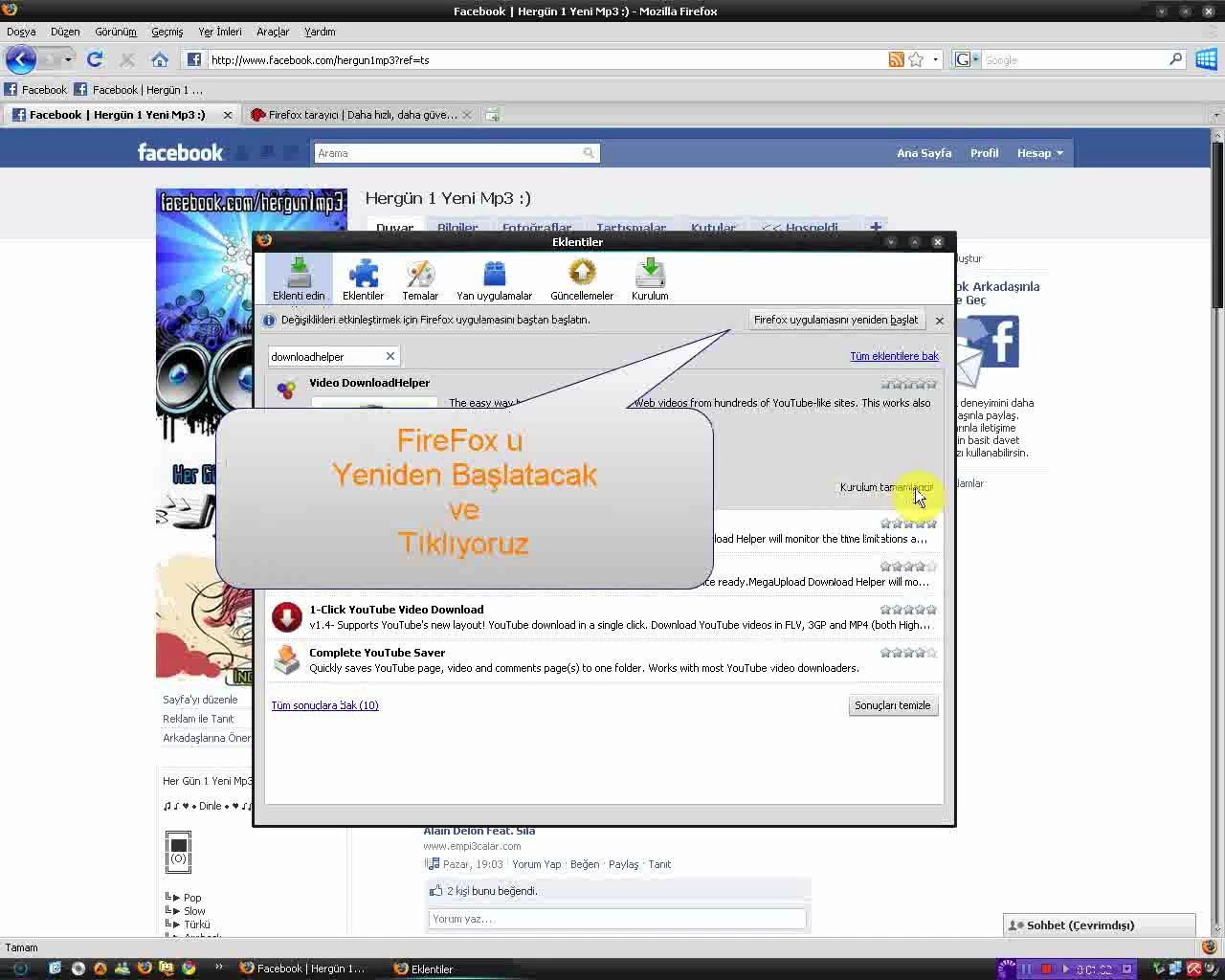Click the RSS feed icon in address bar

[x=896, y=59]
